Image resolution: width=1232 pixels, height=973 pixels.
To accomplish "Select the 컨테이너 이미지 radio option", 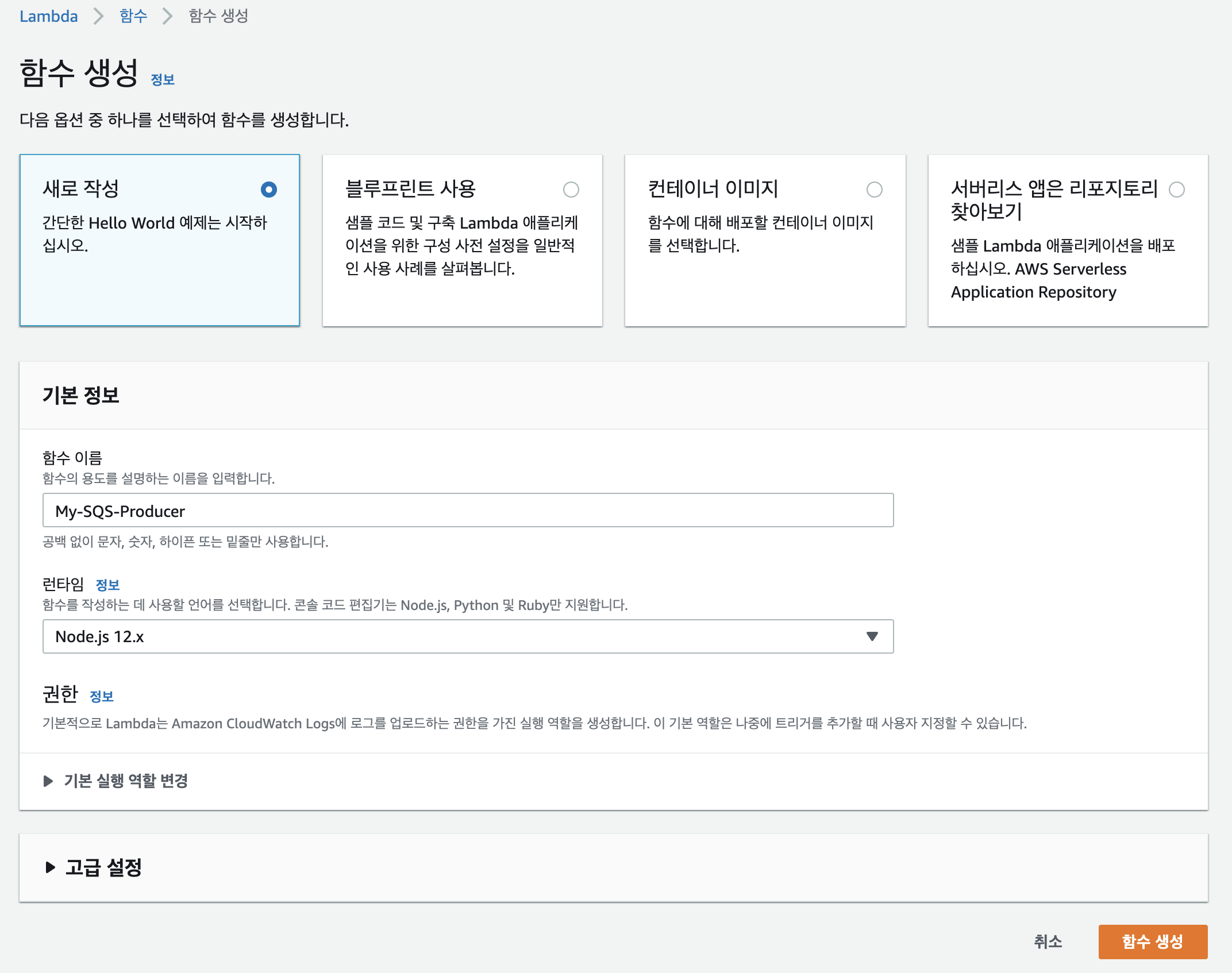I will pyautogui.click(x=874, y=190).
